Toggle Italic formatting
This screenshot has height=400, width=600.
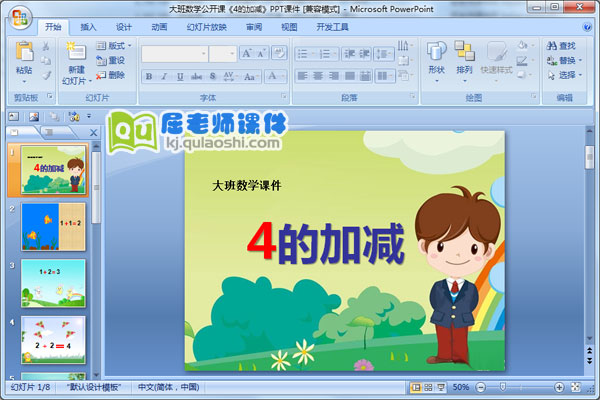click(x=164, y=77)
